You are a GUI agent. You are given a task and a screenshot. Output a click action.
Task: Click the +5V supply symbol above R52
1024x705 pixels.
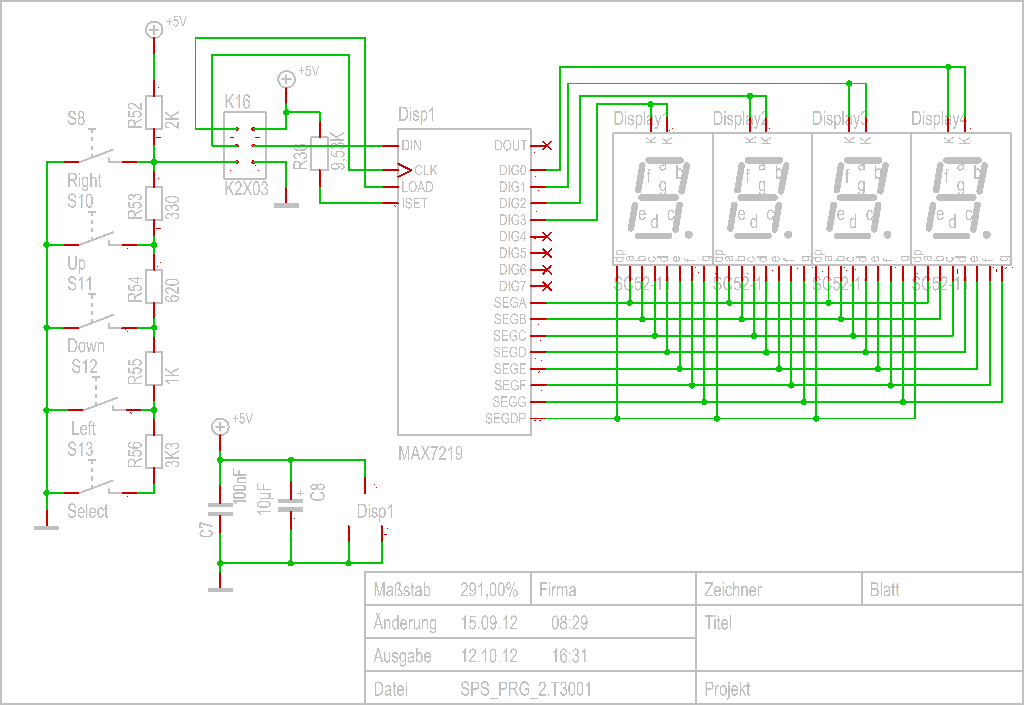154,30
